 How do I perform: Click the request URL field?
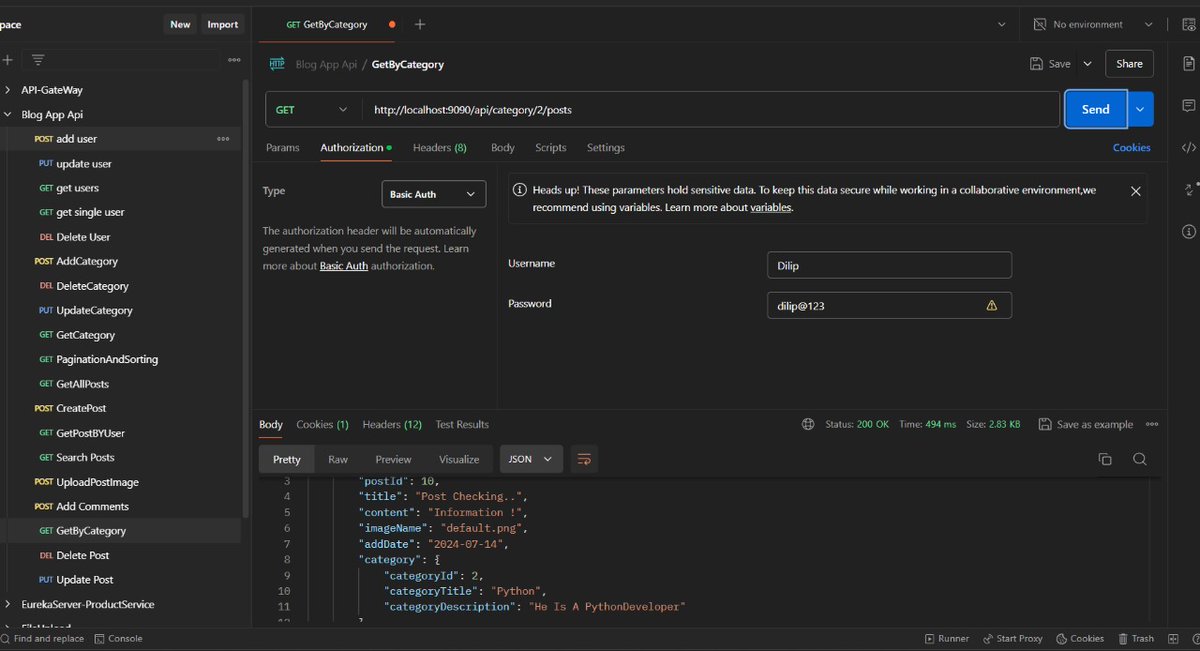(x=710, y=110)
